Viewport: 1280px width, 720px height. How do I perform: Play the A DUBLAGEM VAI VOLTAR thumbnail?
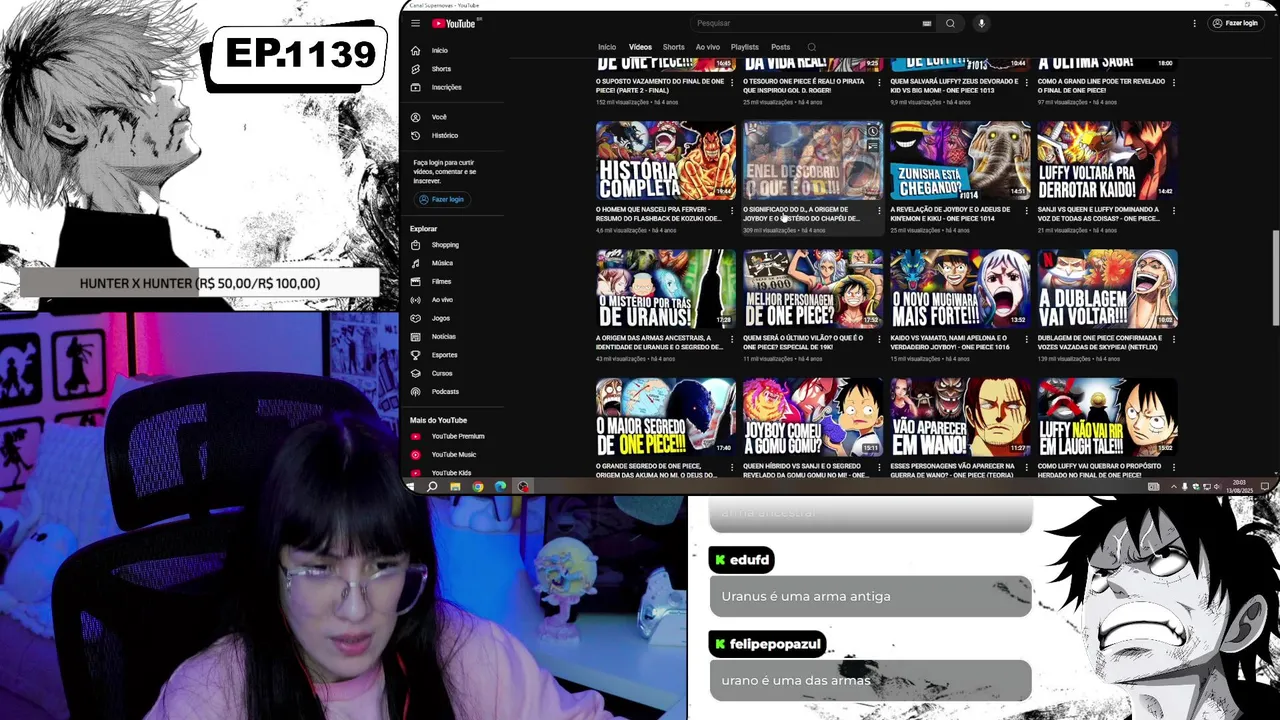coord(1108,289)
